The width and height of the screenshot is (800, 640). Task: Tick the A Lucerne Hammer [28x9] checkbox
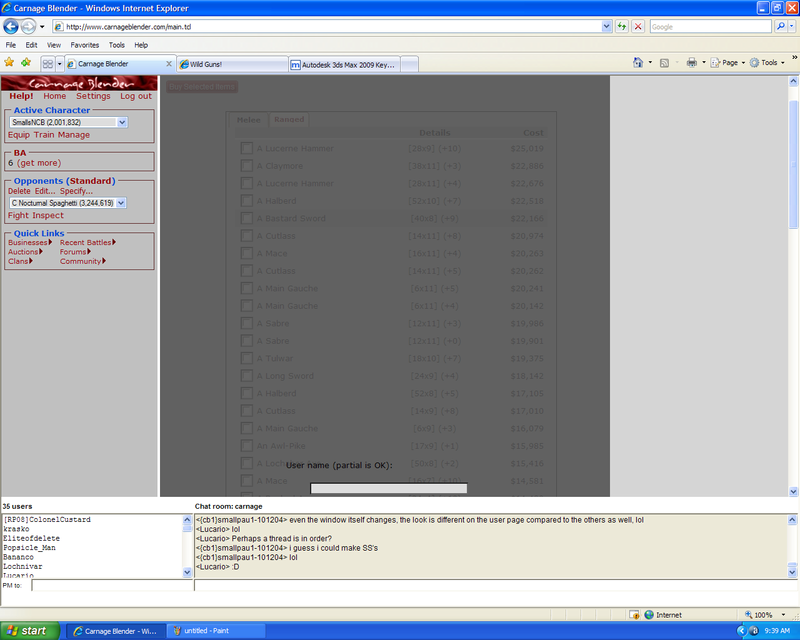tap(246, 149)
